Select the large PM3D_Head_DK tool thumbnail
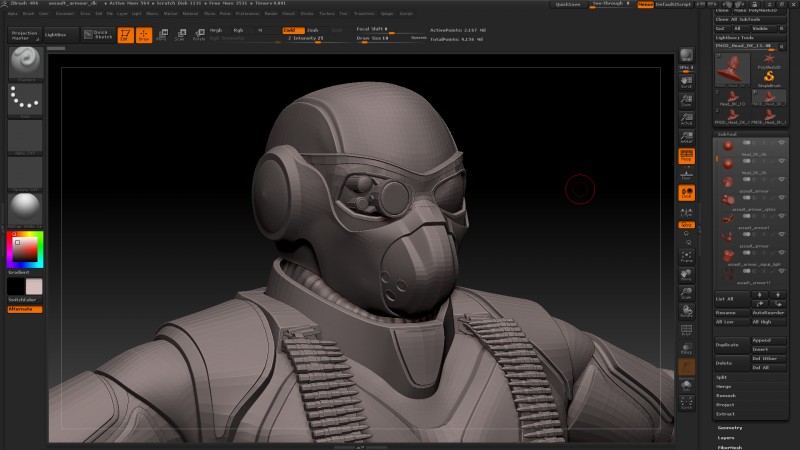 click(732, 69)
